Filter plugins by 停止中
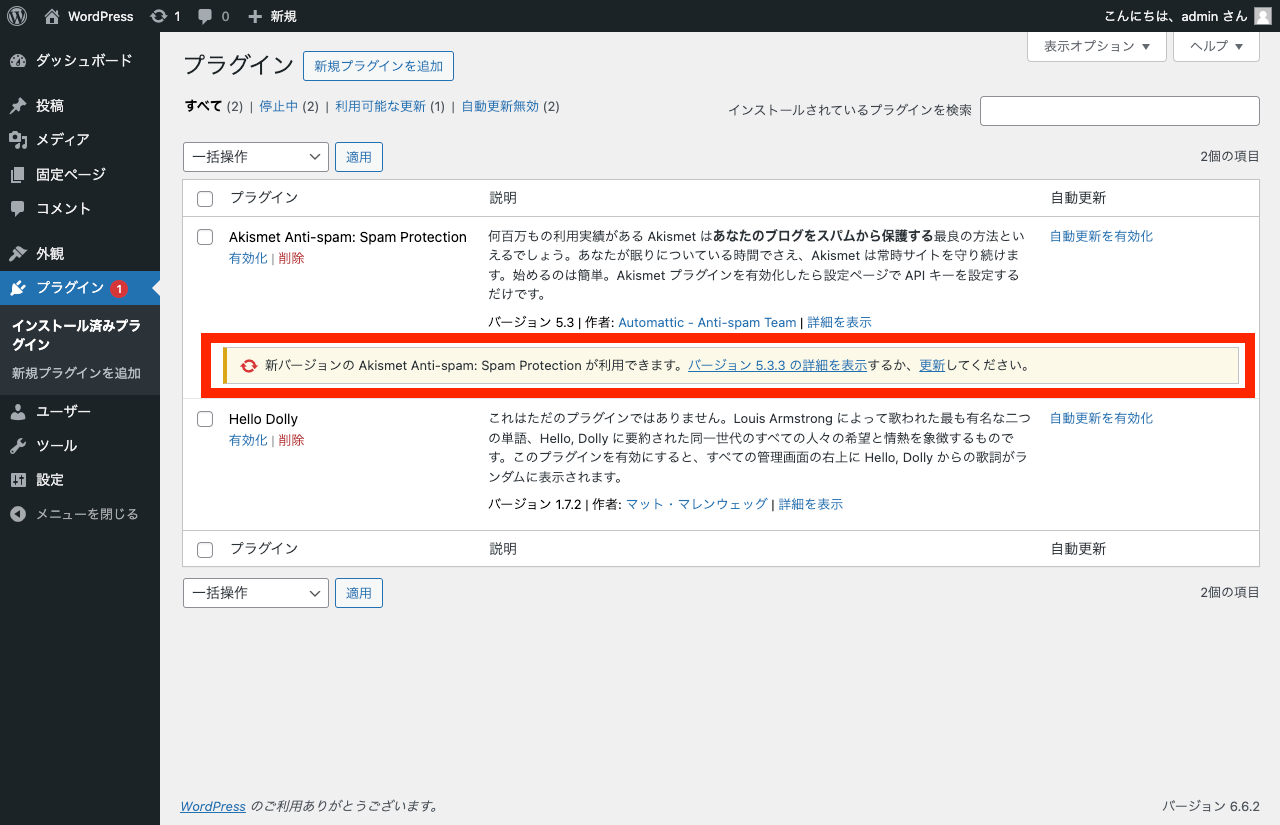 279,106
